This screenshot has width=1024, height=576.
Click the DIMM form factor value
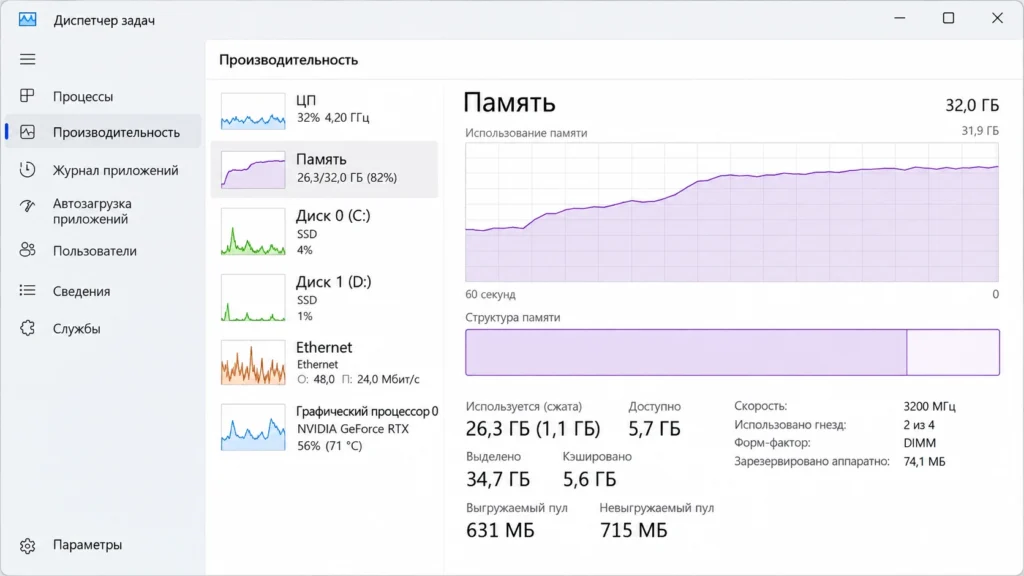click(920, 443)
